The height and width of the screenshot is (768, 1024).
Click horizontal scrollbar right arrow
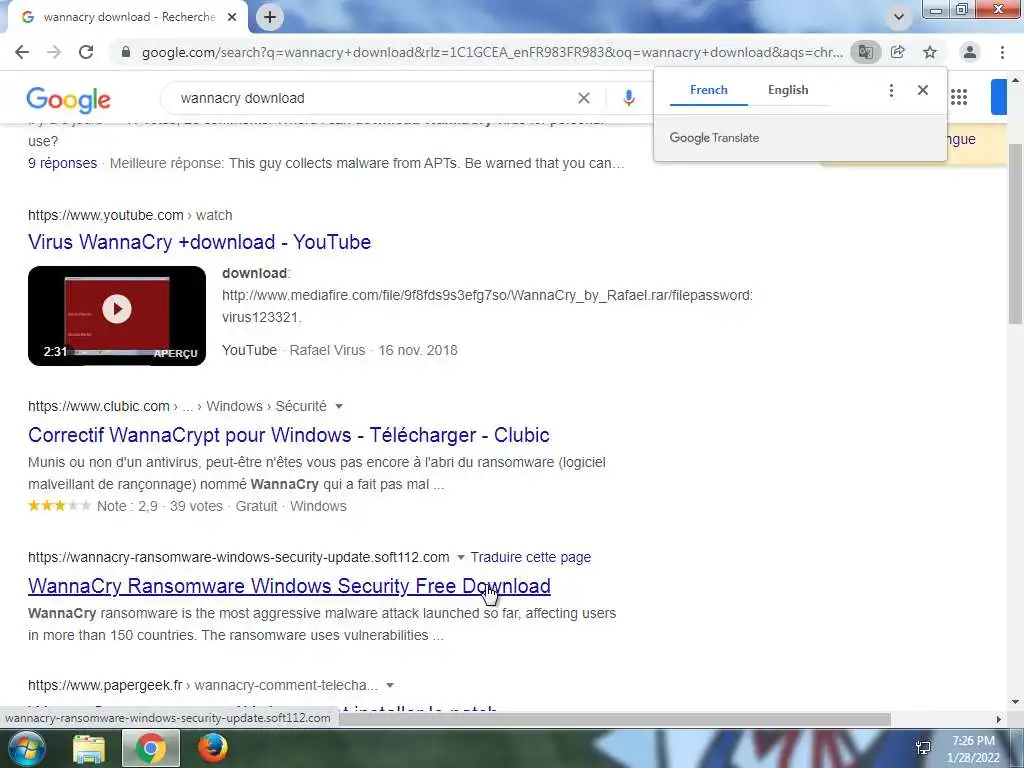pos(998,719)
